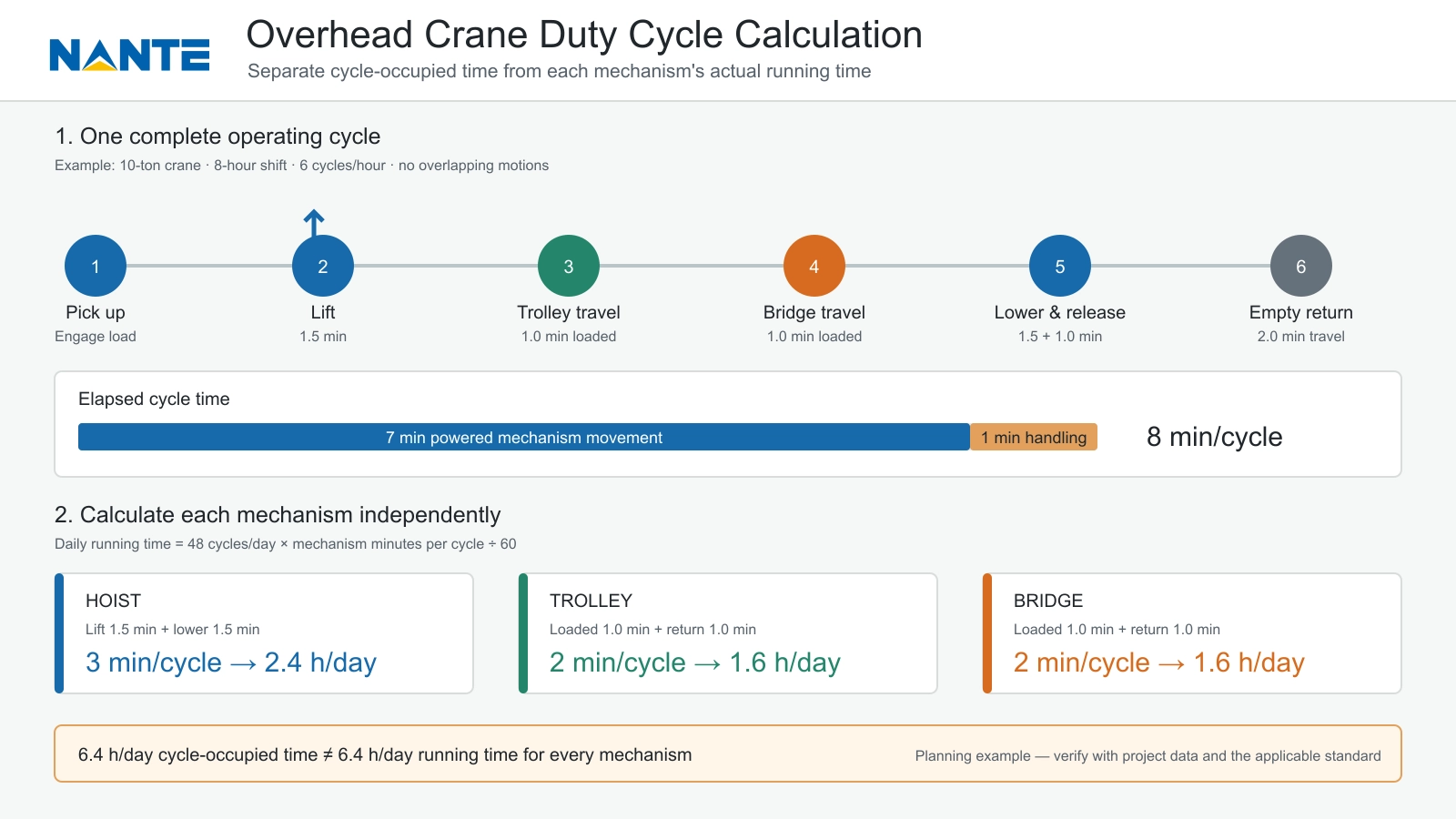Click the '1.5 min' caption under Lift
The height and width of the screenshot is (819, 1456).
[x=323, y=337]
